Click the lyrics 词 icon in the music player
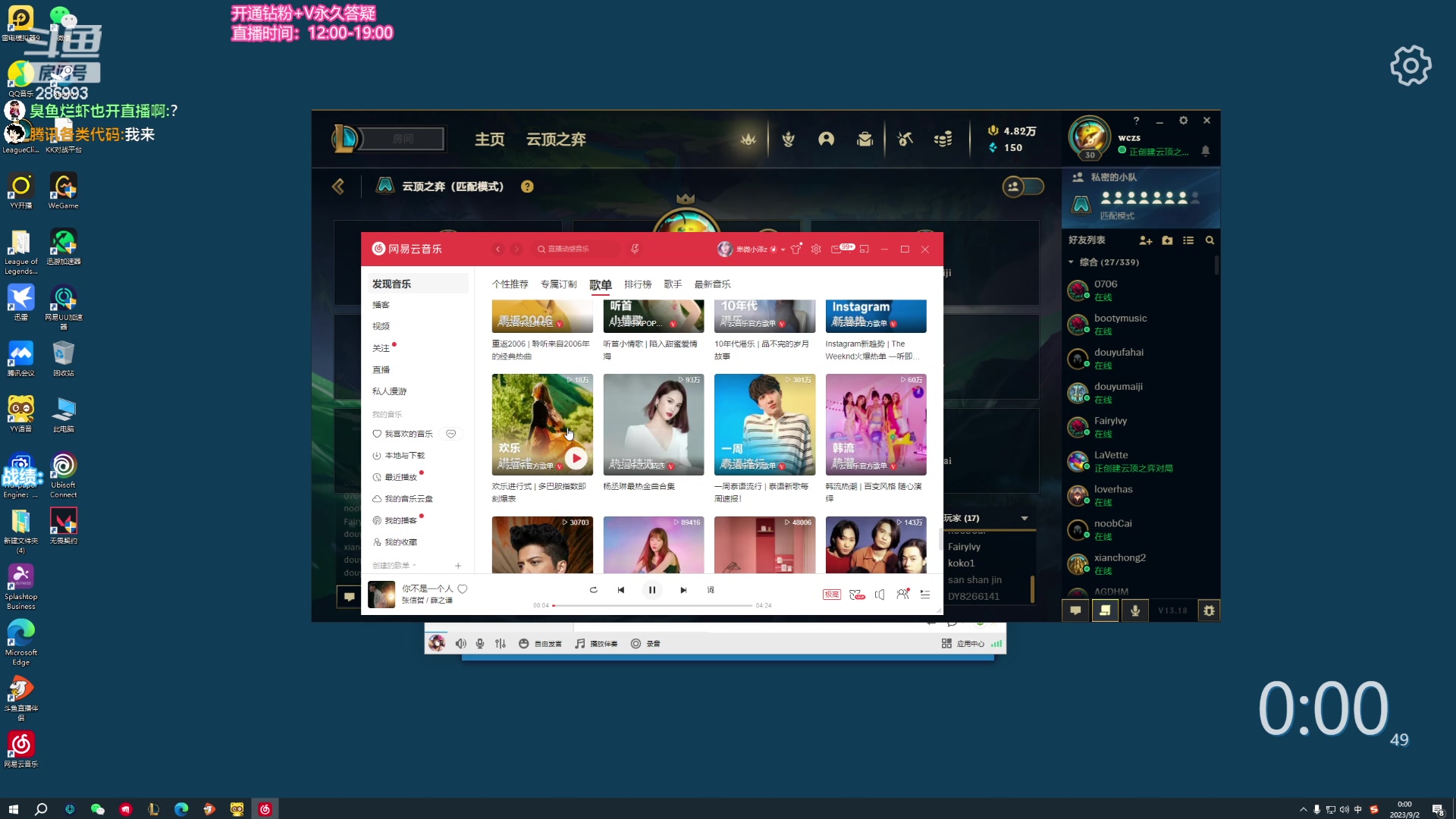1456x819 pixels. (711, 589)
